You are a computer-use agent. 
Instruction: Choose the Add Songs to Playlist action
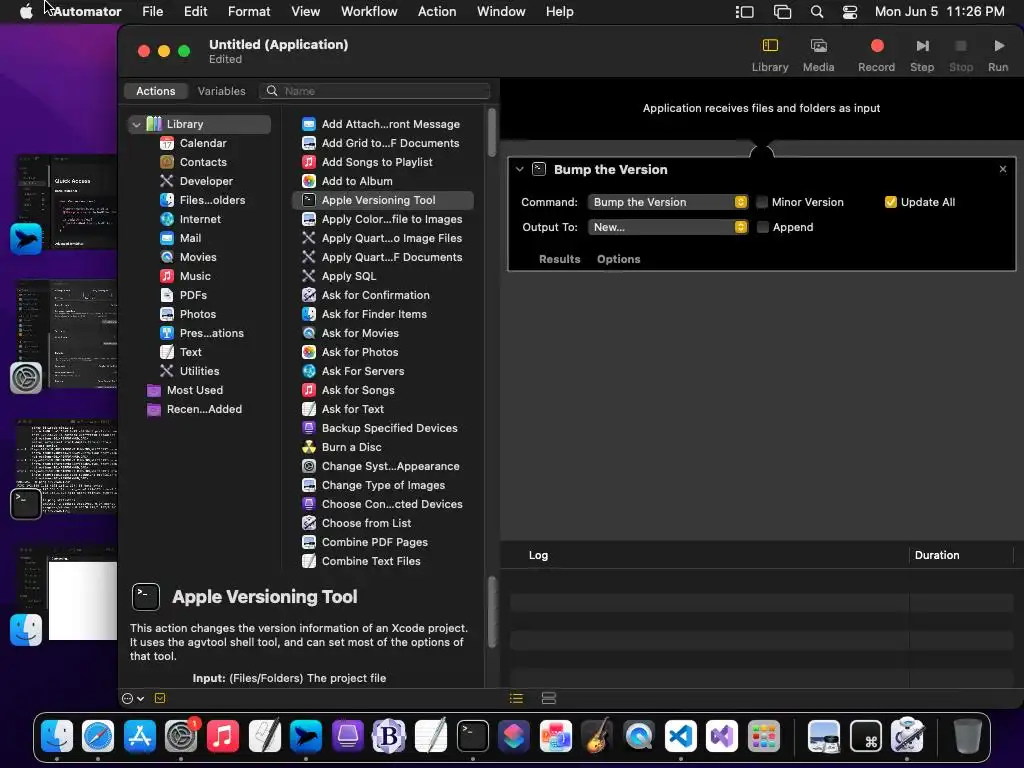(377, 162)
